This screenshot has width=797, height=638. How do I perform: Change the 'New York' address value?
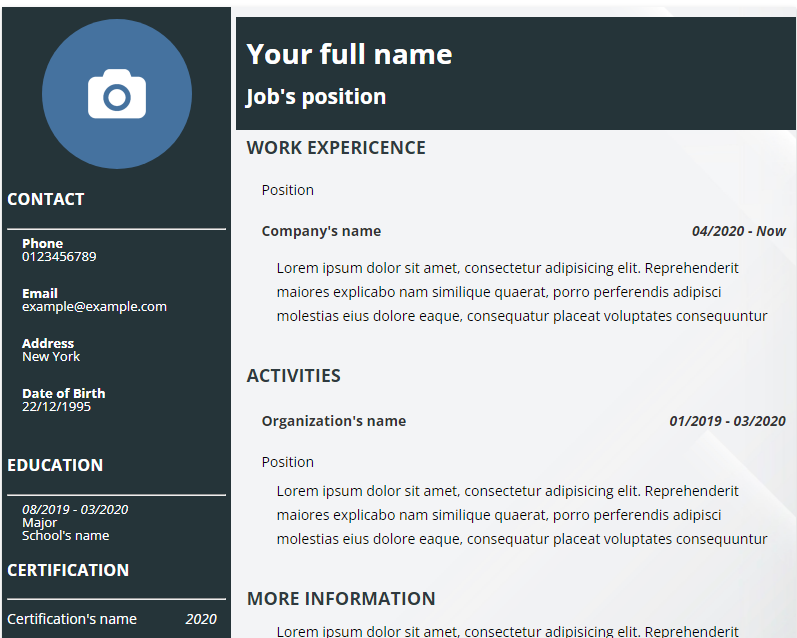(x=51, y=357)
